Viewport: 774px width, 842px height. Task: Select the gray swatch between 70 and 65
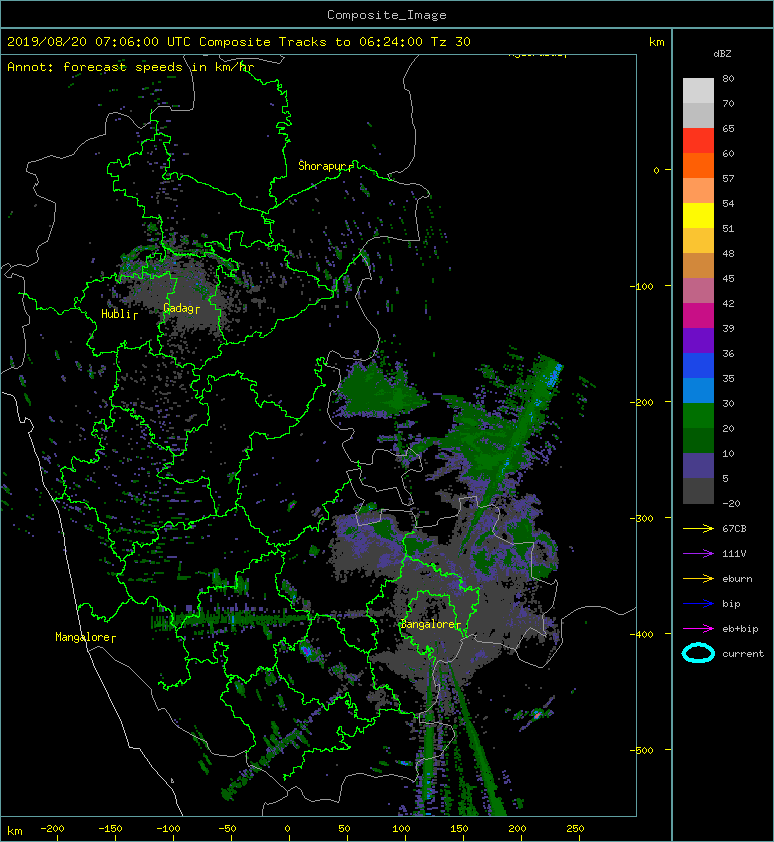pyautogui.click(x=698, y=115)
